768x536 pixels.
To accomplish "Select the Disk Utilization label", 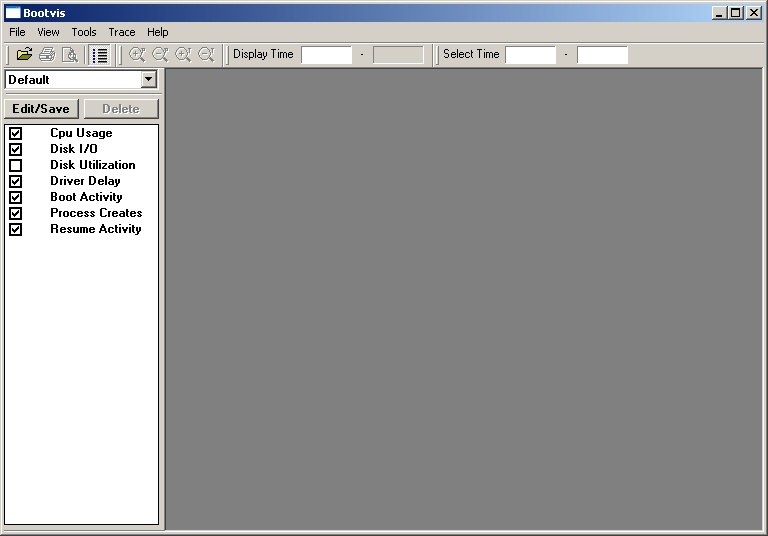I will coord(93,165).
